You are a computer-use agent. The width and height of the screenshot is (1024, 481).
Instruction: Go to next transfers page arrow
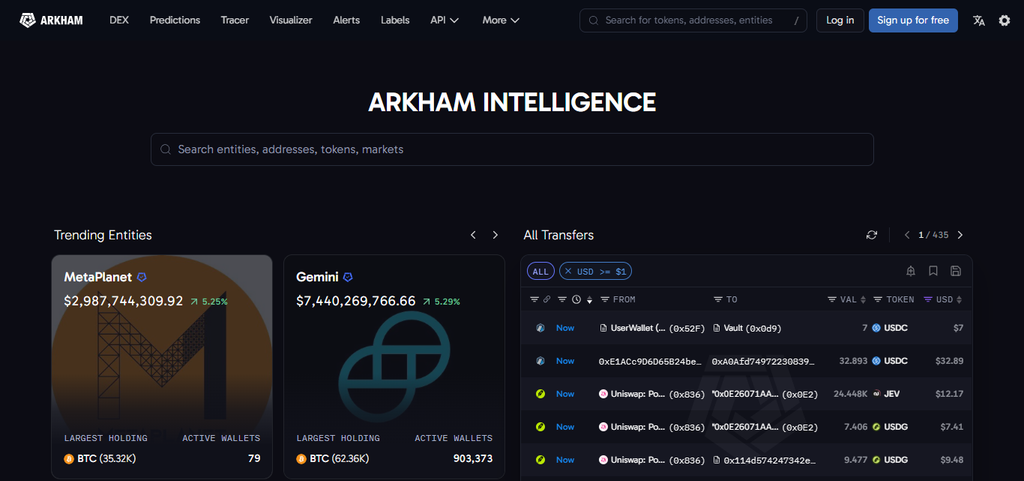coord(960,235)
